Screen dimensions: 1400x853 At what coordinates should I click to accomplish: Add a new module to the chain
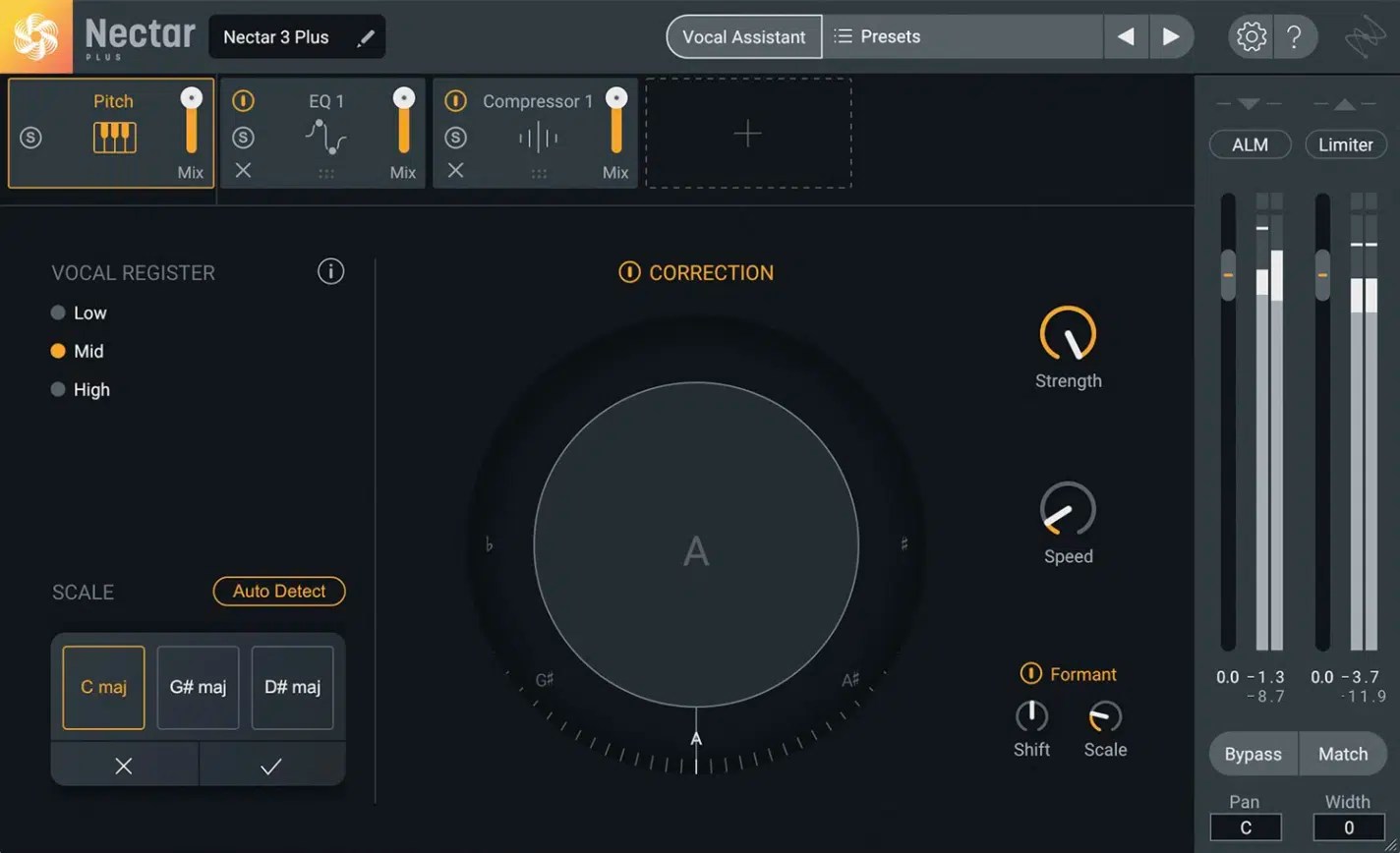pyautogui.click(x=748, y=133)
